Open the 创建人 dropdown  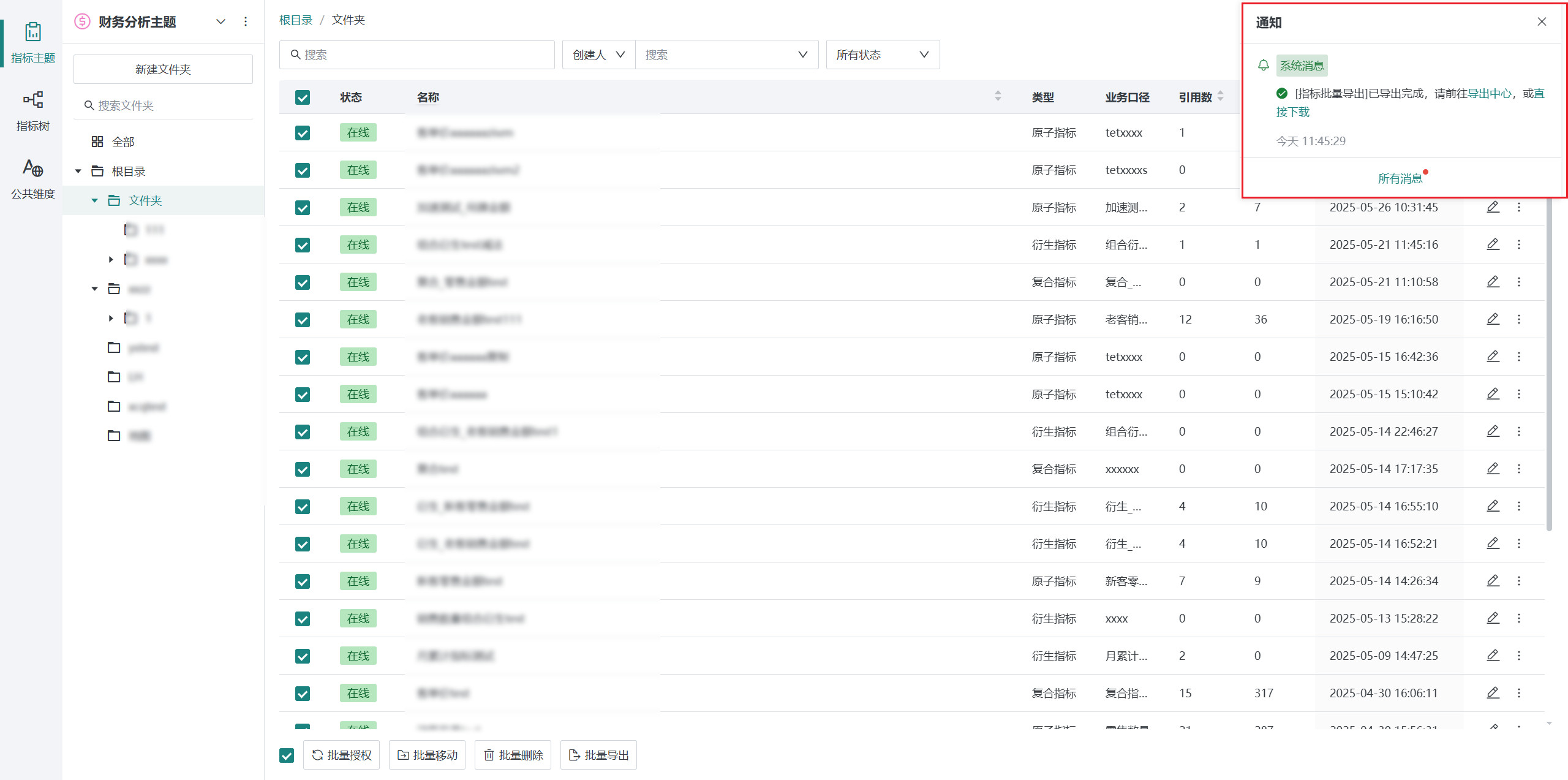tap(598, 55)
